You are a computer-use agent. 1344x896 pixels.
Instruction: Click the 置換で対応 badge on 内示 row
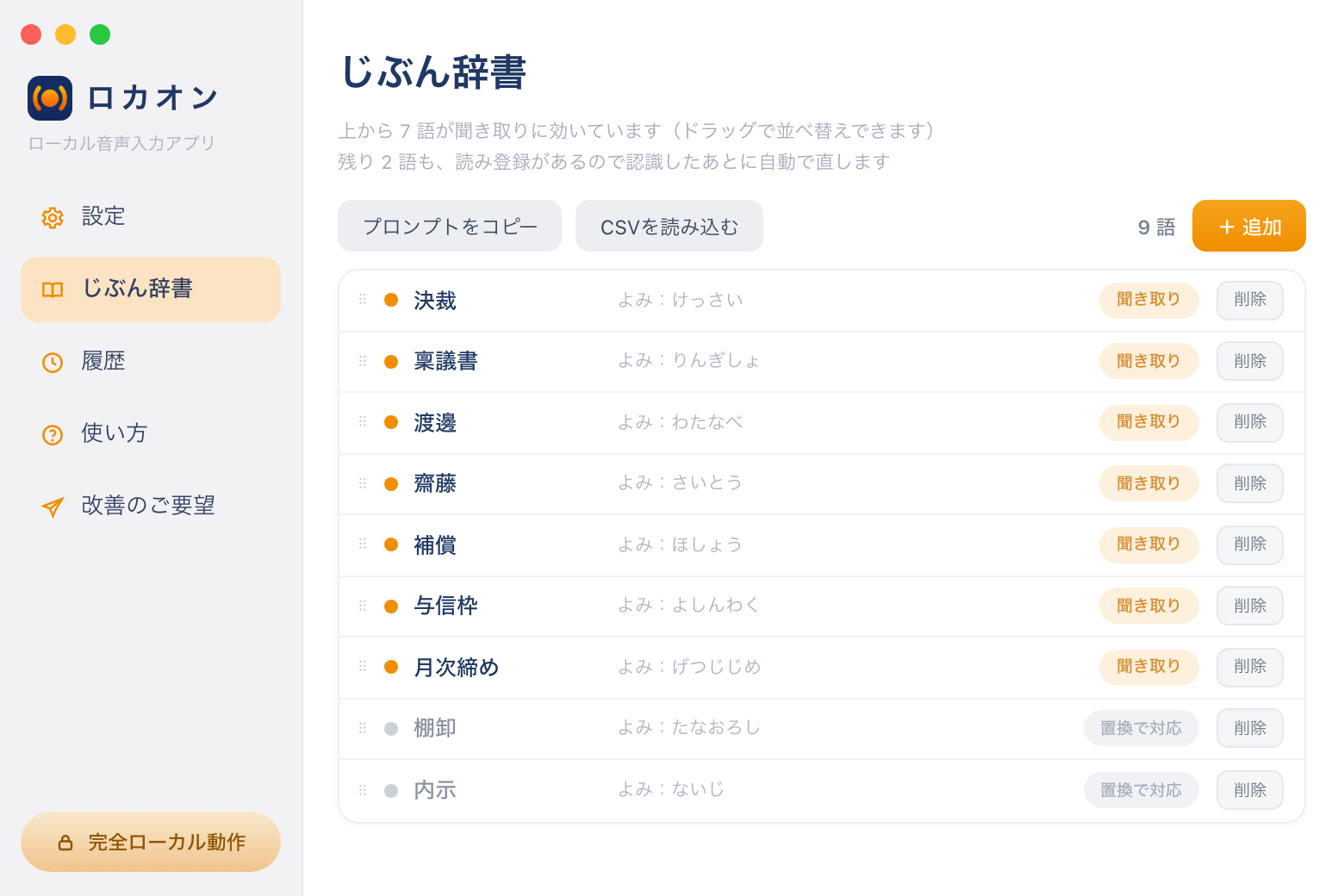1142,790
